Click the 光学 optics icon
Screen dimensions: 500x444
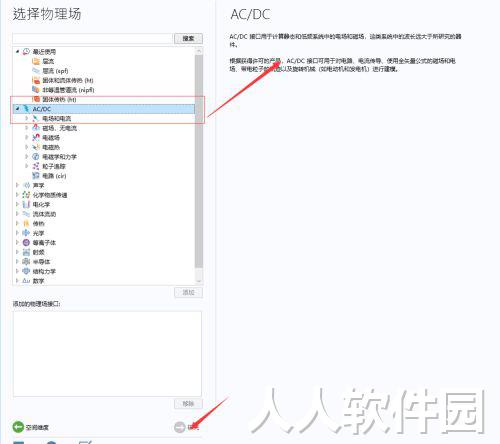tap(26, 233)
